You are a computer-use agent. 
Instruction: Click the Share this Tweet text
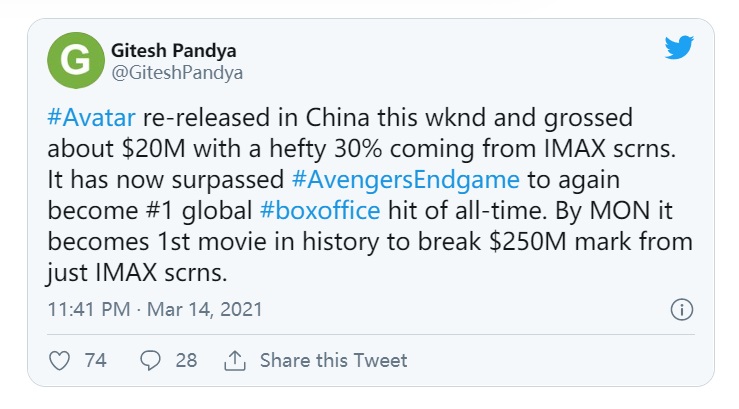click(x=333, y=360)
